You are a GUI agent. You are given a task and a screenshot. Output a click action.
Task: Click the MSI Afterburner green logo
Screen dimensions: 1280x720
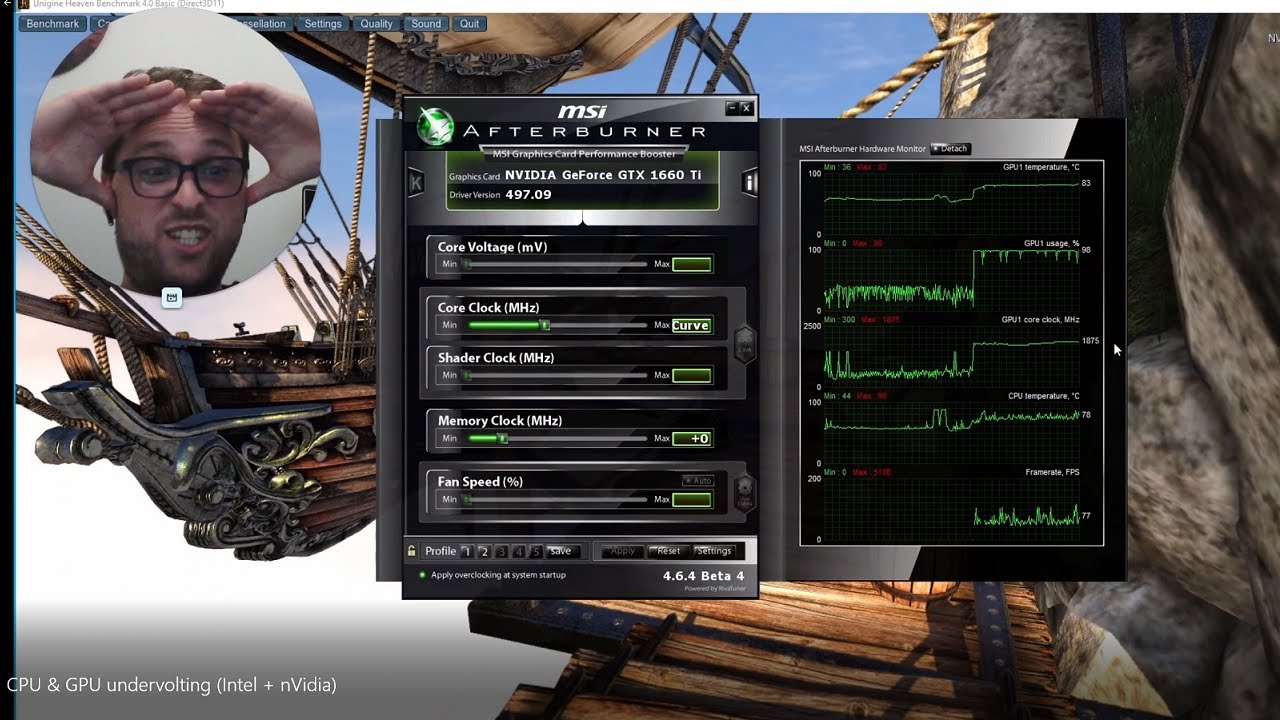435,126
